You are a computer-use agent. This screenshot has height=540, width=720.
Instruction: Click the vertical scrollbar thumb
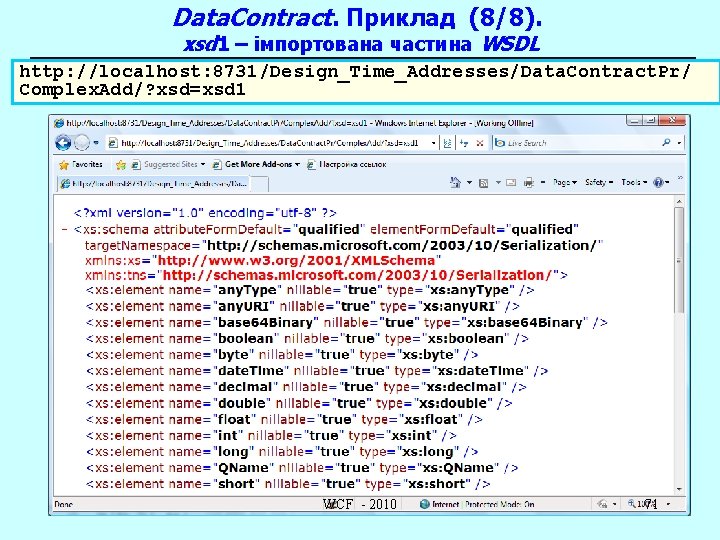coord(680,260)
